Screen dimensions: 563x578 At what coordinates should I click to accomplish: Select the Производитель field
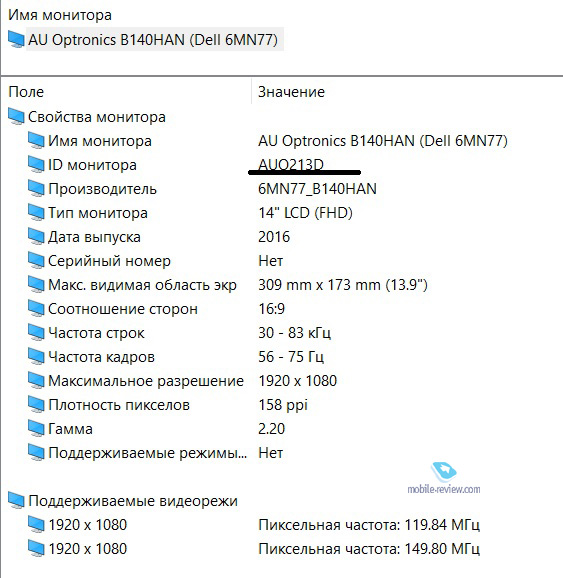[102, 189]
